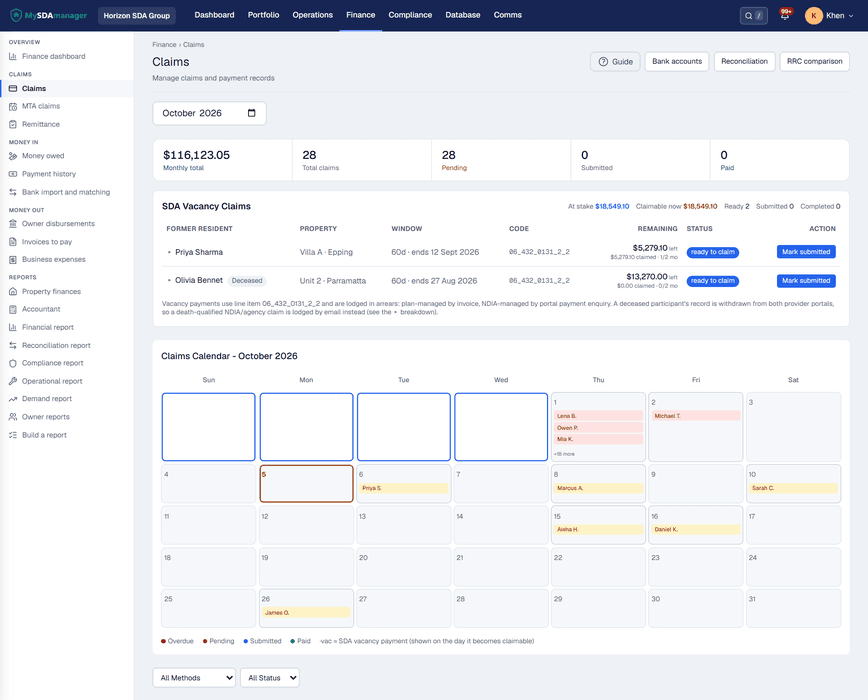Go to Finance breadcrumb link

pyautogui.click(x=164, y=45)
